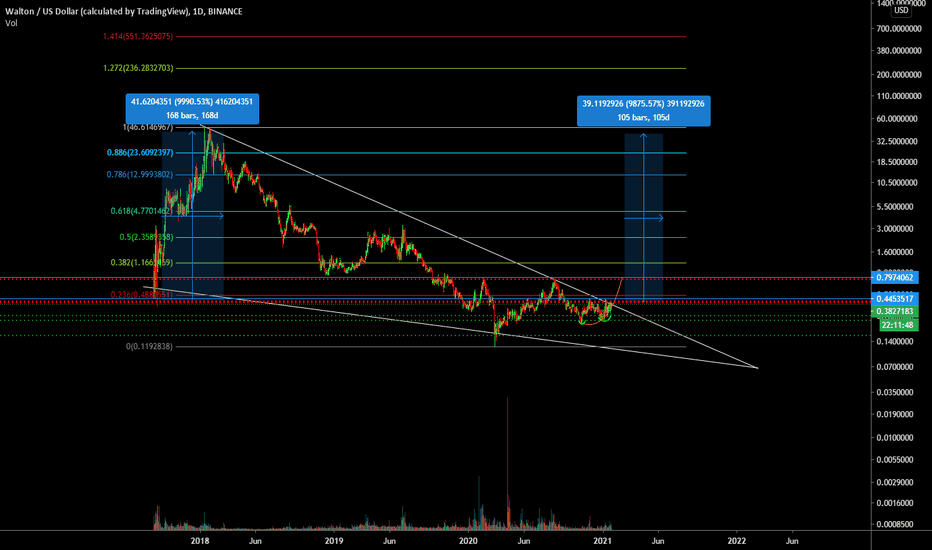Select the 1.414(551.3625075) Fibonacci label

click(137, 36)
